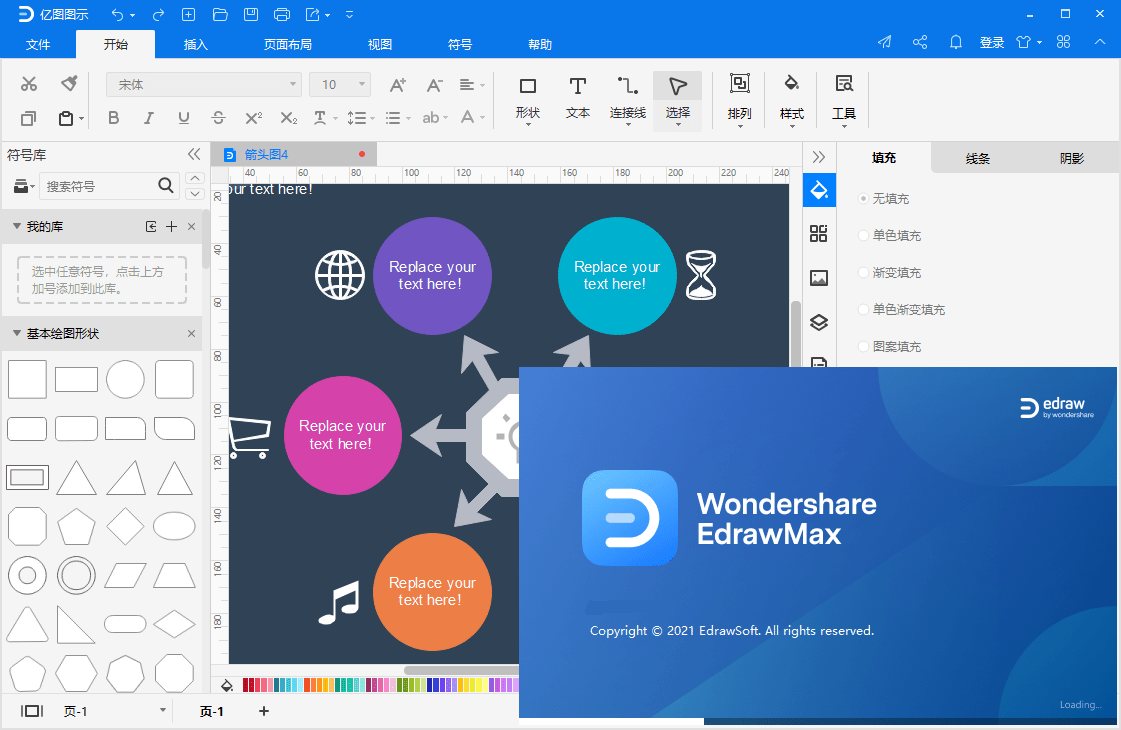1121x730 pixels.
Task: Toggle underline formatting
Action: click(184, 118)
